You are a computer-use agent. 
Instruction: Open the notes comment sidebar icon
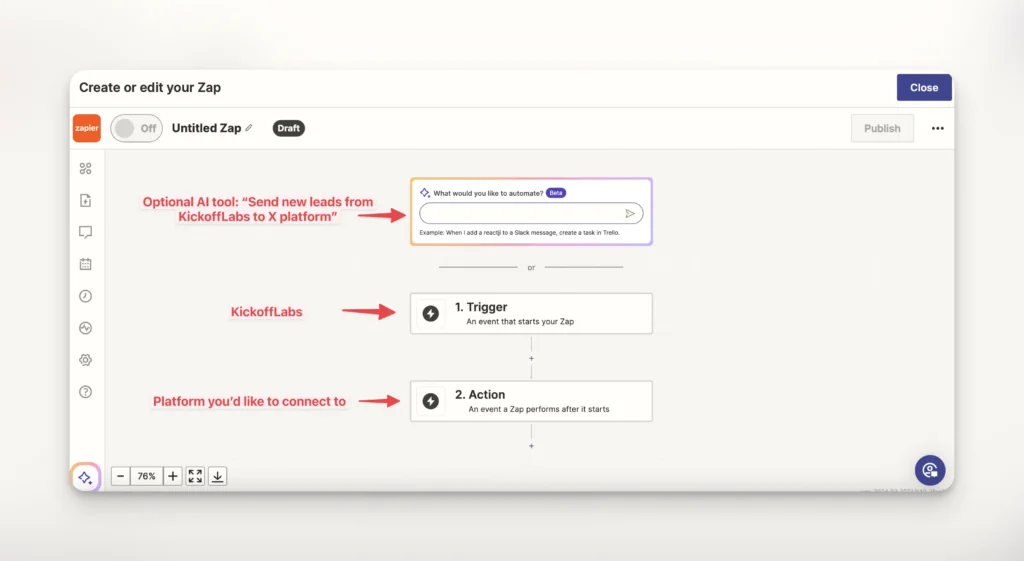coord(86,232)
